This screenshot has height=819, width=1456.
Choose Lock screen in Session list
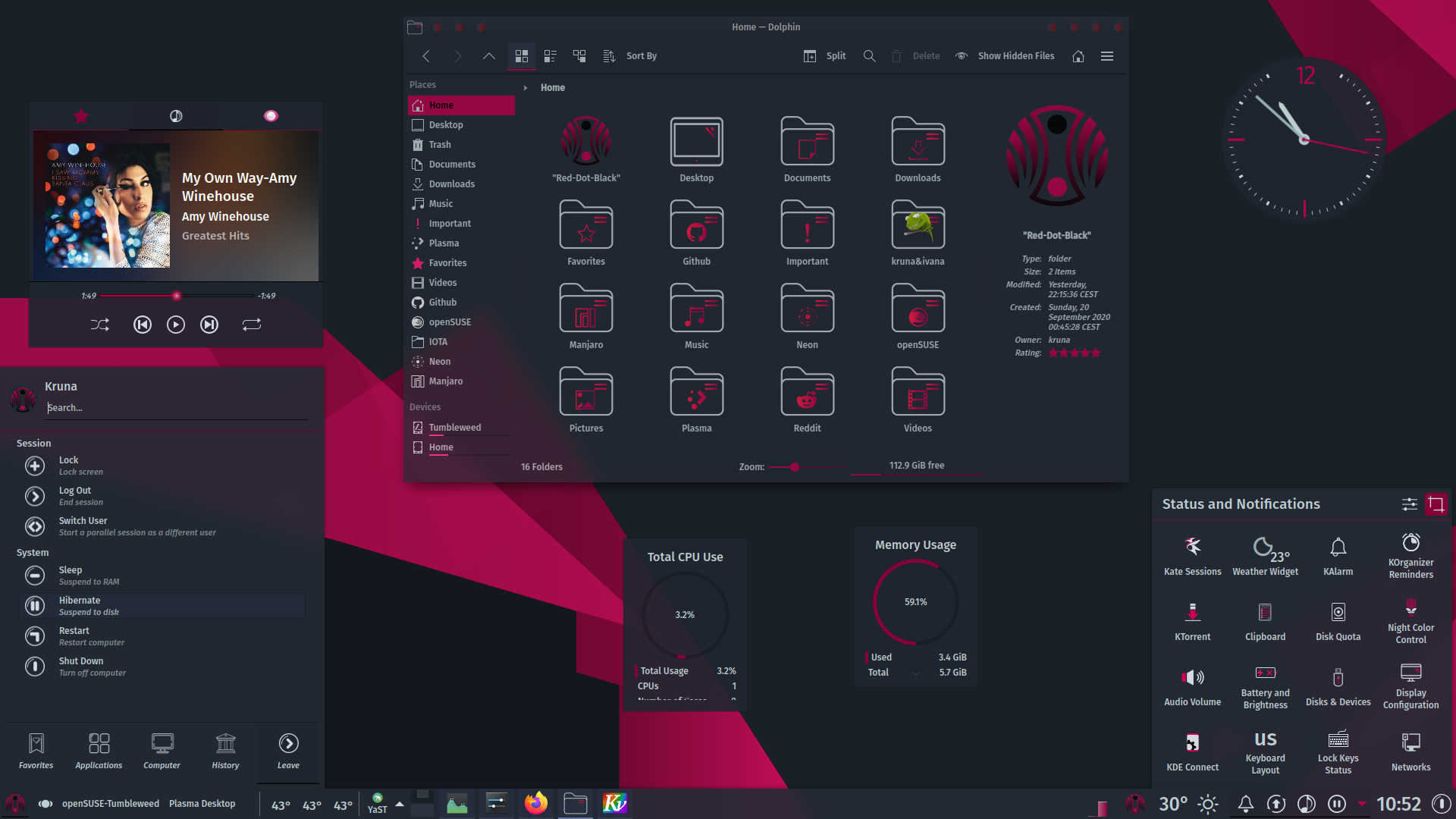click(x=162, y=466)
